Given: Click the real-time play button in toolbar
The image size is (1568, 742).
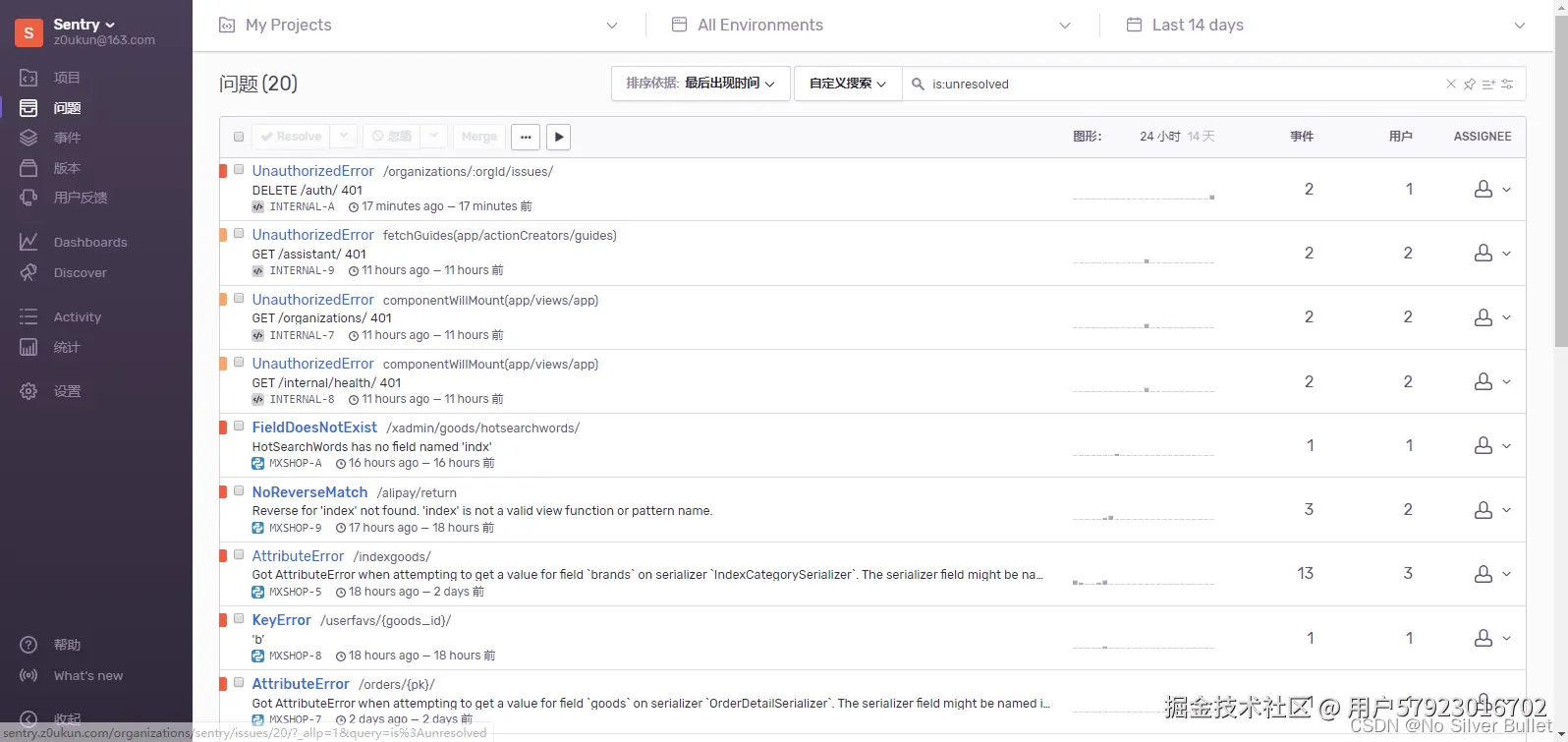Looking at the screenshot, I should pos(558,137).
